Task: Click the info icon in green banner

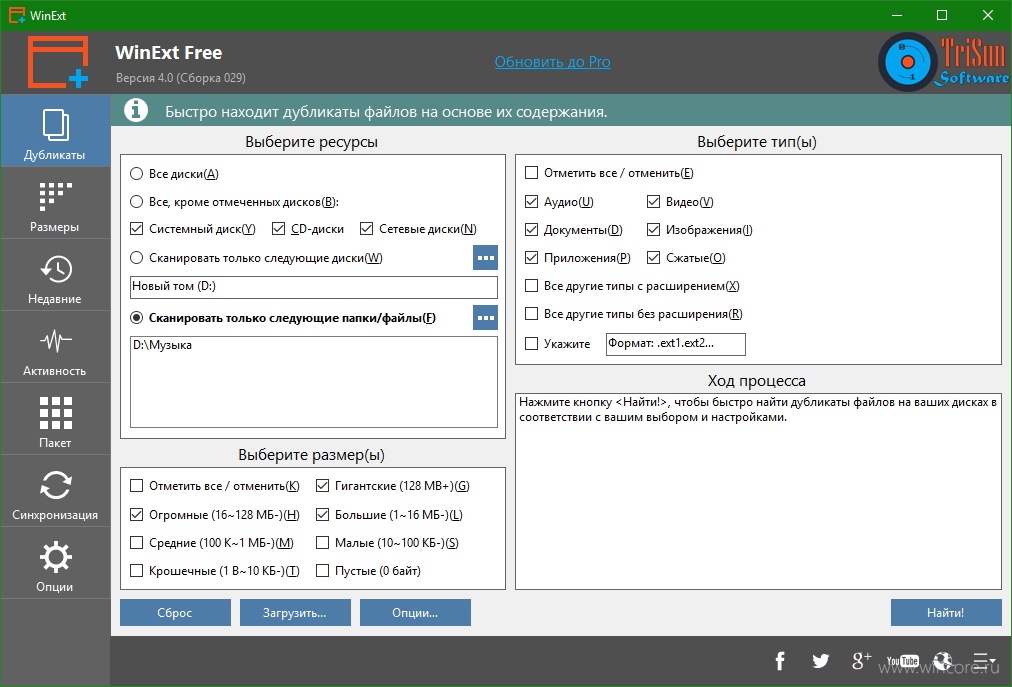Action: coord(136,110)
